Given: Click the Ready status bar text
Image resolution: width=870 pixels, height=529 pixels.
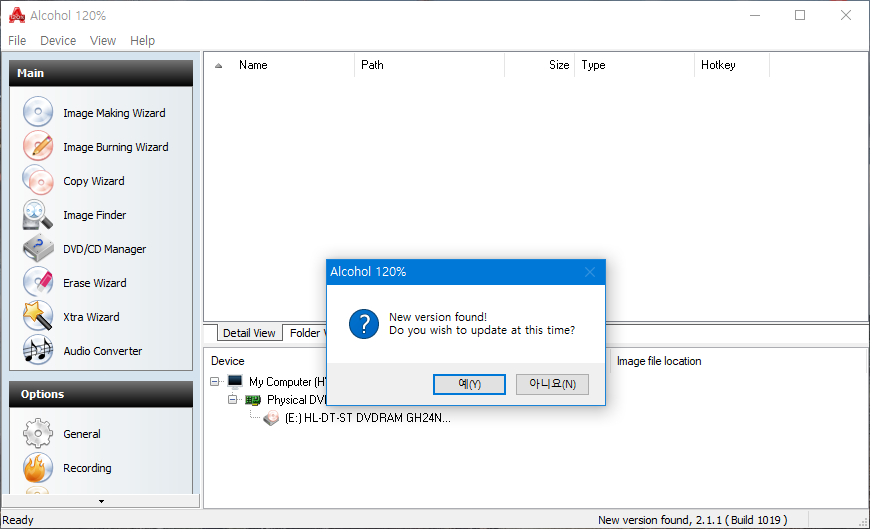Looking at the screenshot, I should [x=18, y=520].
